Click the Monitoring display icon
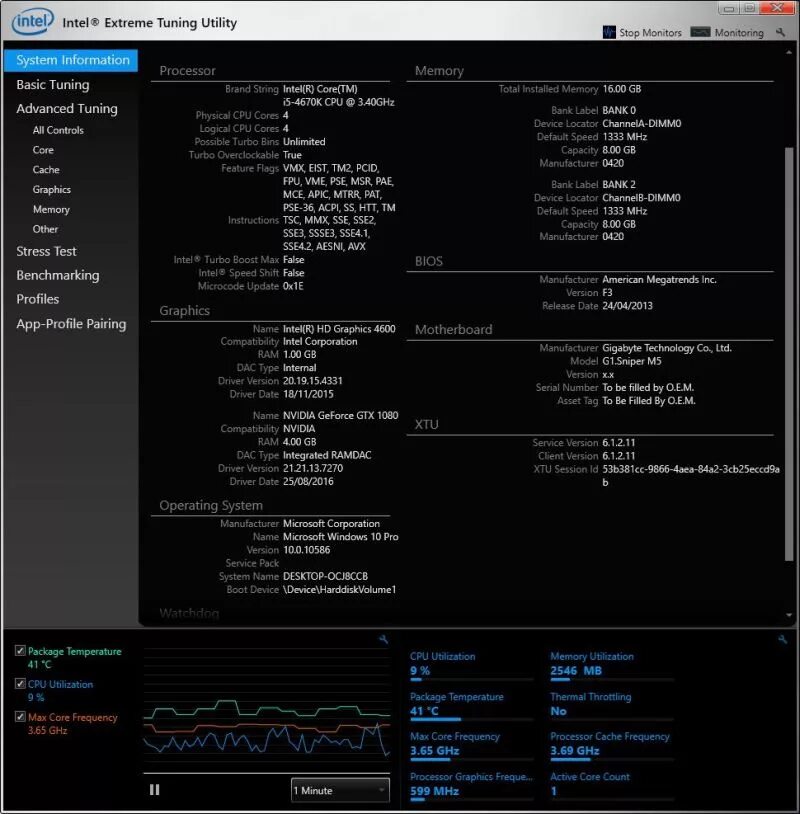Screen dimensions: 800x814 (700, 32)
